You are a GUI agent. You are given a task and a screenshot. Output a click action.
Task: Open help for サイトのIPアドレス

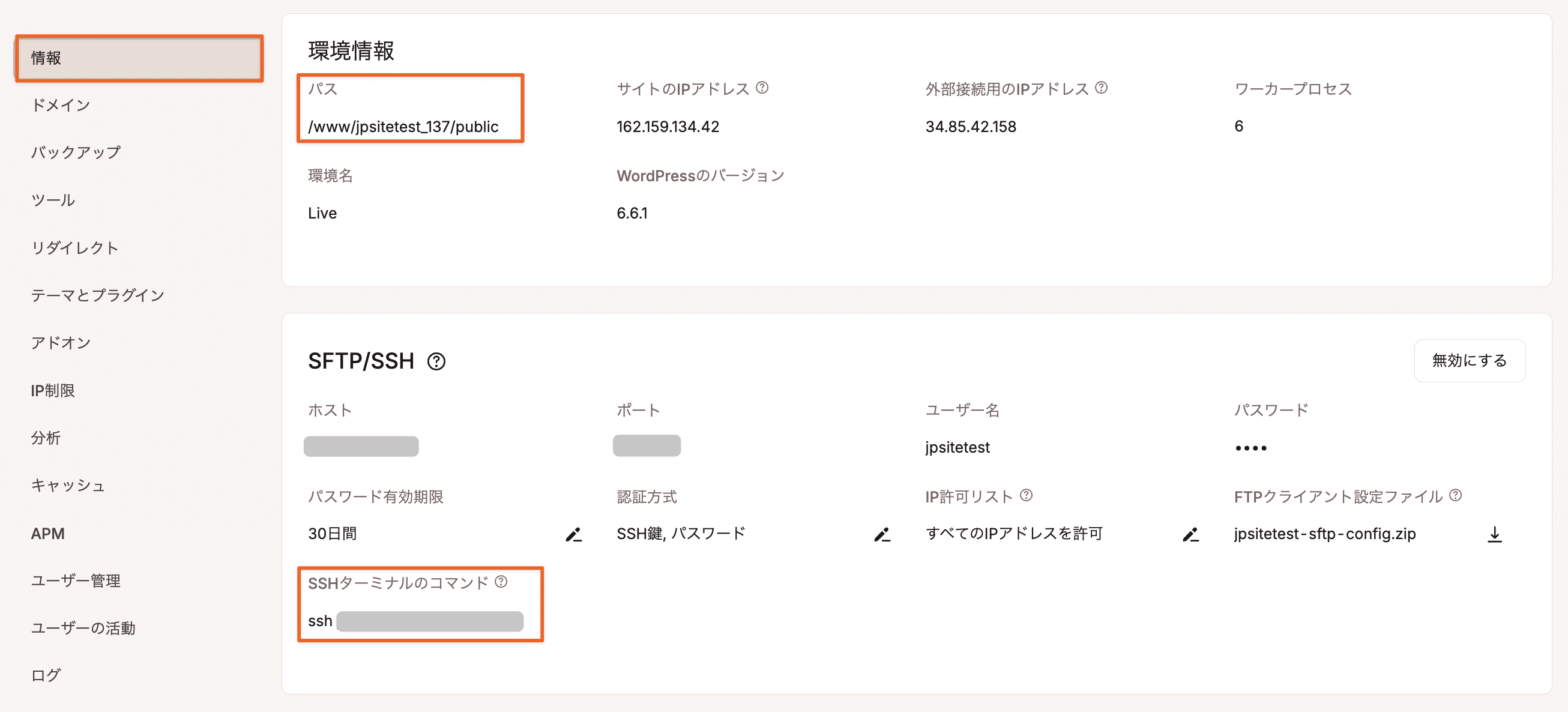point(764,87)
